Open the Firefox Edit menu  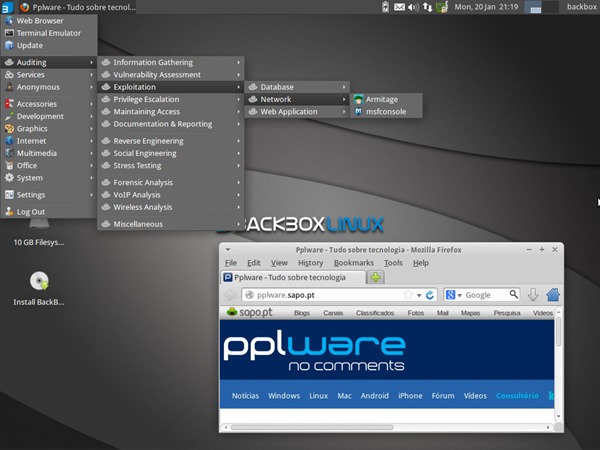pos(254,263)
